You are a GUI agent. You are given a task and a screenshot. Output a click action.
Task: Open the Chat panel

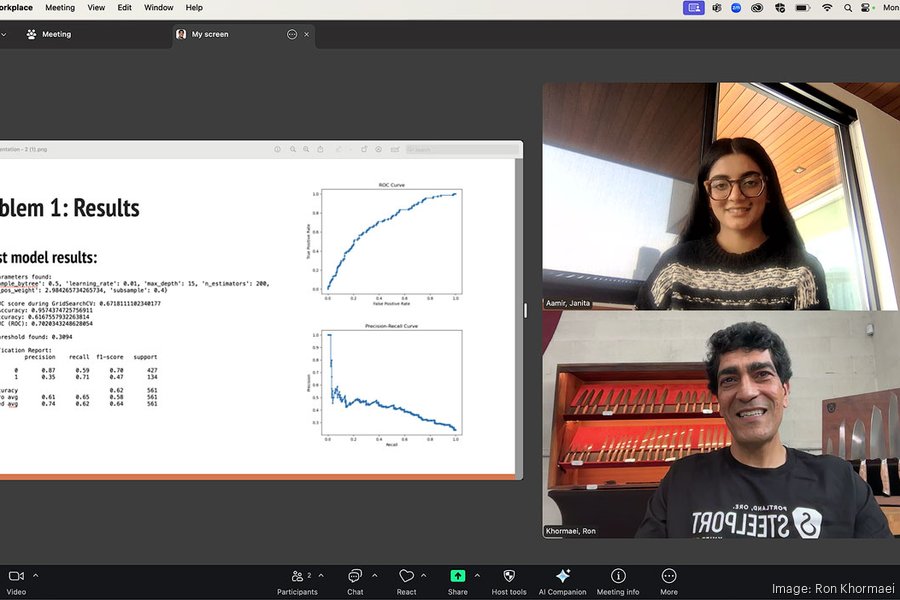[x=355, y=581]
